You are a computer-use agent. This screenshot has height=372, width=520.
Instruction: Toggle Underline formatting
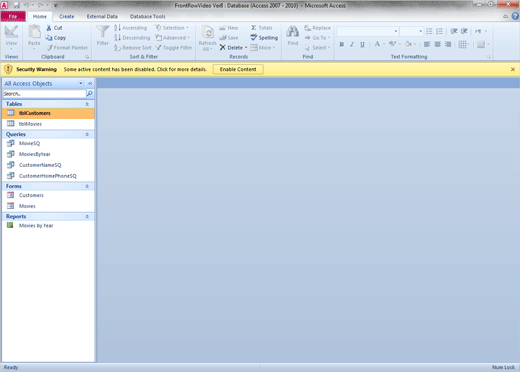click(x=362, y=44)
